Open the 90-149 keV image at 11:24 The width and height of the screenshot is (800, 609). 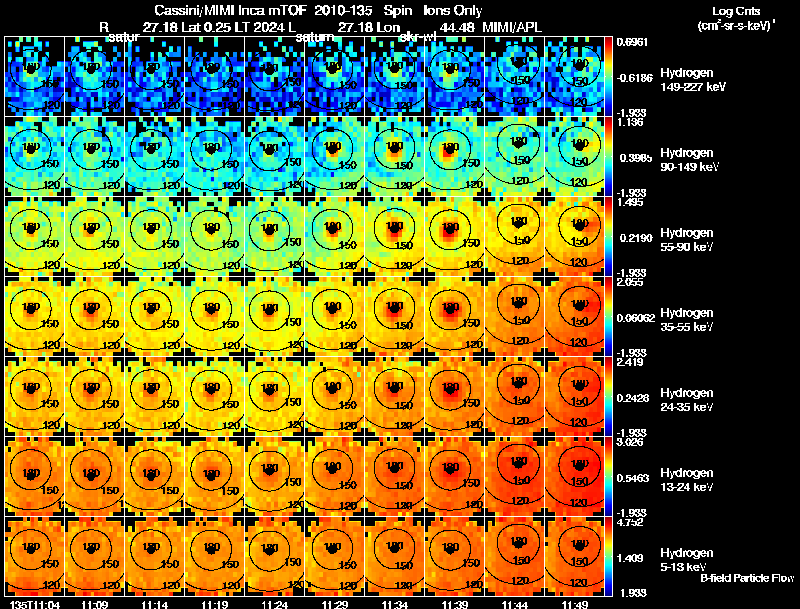[274, 157]
